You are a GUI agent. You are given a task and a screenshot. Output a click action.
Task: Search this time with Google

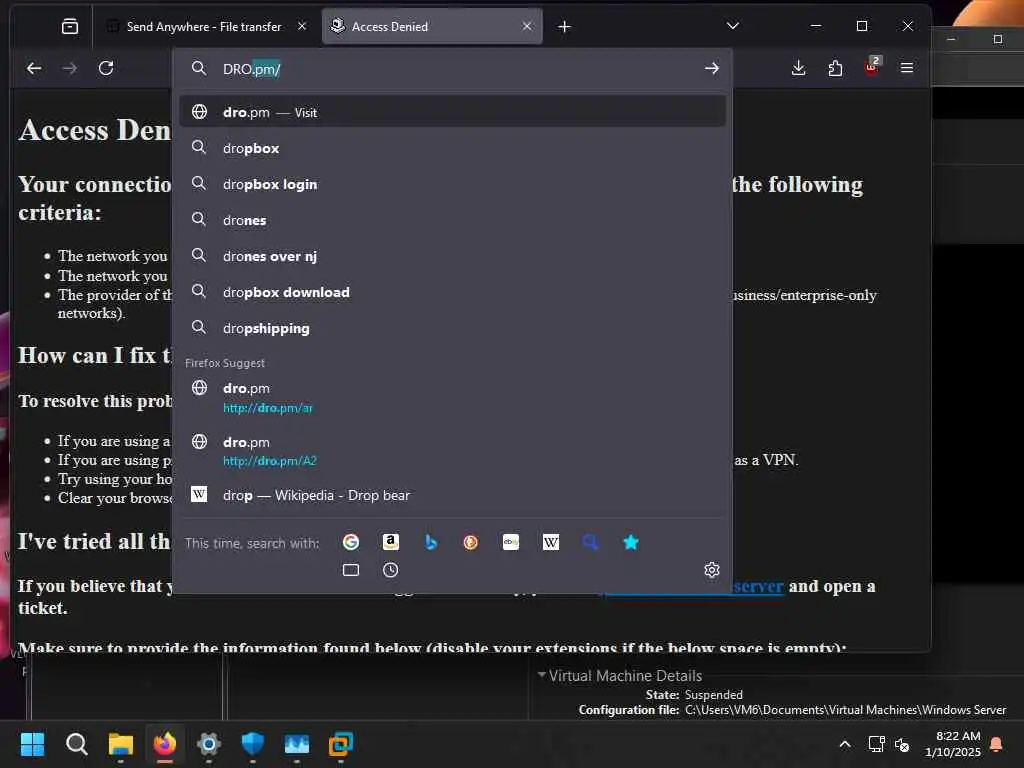(x=351, y=542)
